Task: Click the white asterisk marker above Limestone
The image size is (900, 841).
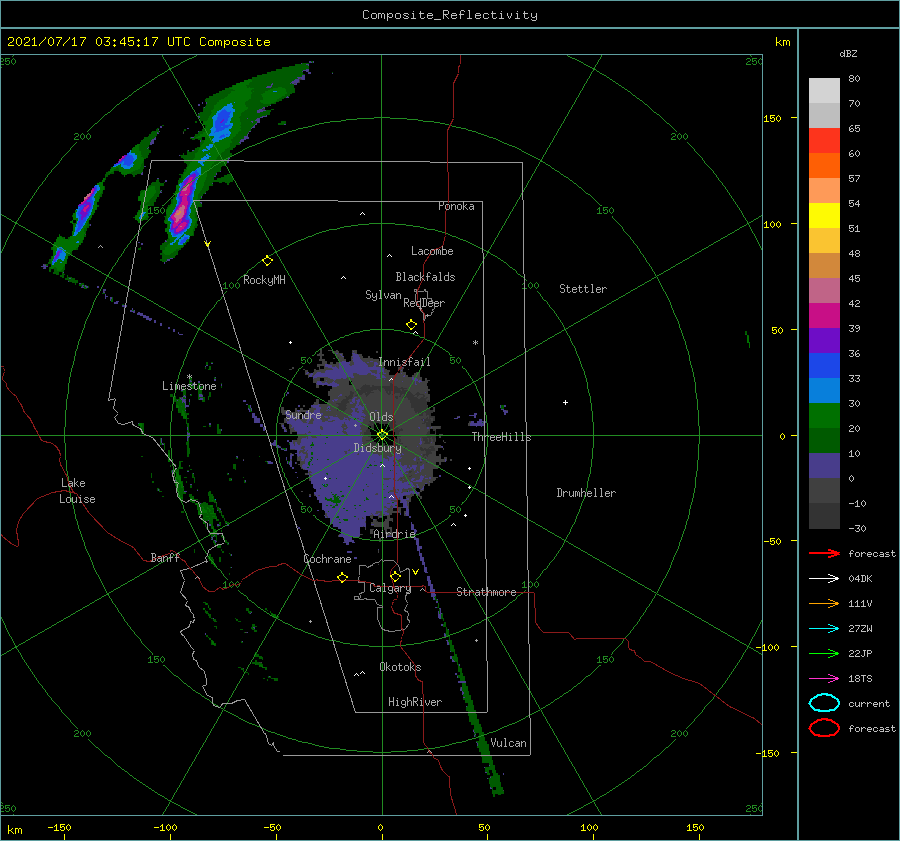Action: [x=189, y=377]
